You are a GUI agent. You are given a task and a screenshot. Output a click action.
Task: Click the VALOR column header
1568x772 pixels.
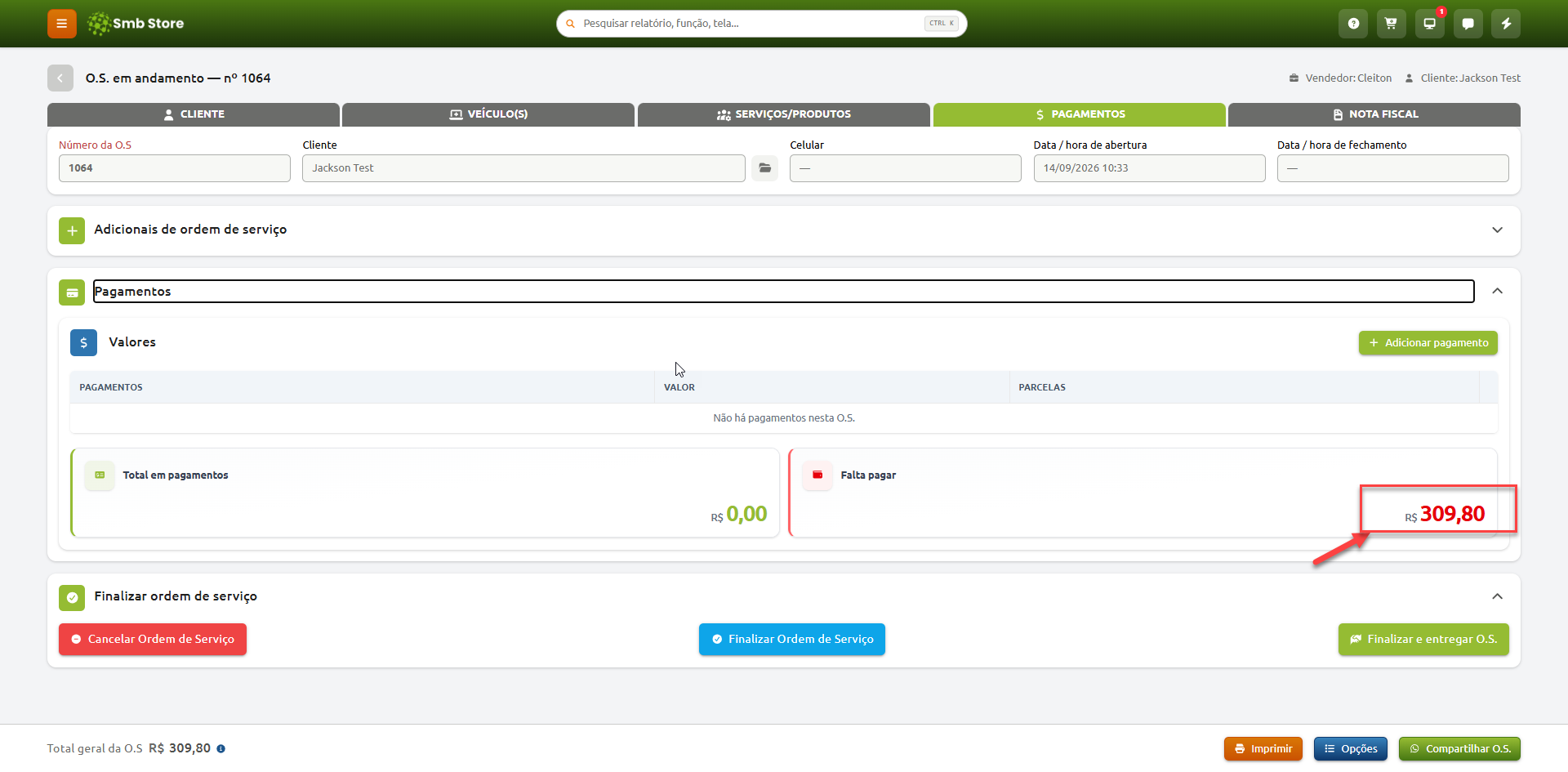tap(831, 387)
